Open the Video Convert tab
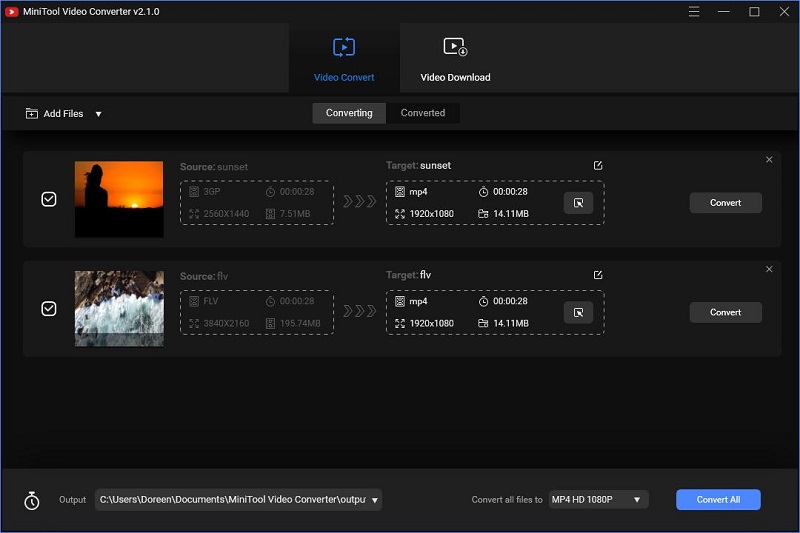Viewport: 800px width, 533px height. pyautogui.click(x=344, y=59)
